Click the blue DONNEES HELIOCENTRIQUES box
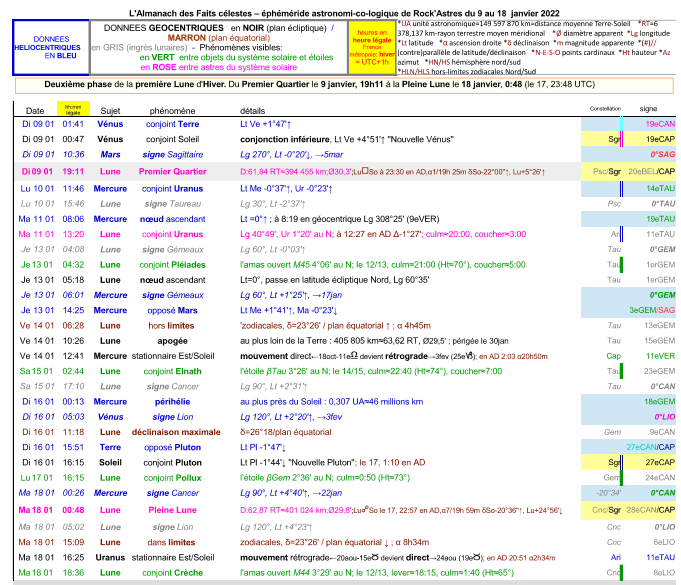The height and width of the screenshot is (585, 681). [x=45, y=46]
